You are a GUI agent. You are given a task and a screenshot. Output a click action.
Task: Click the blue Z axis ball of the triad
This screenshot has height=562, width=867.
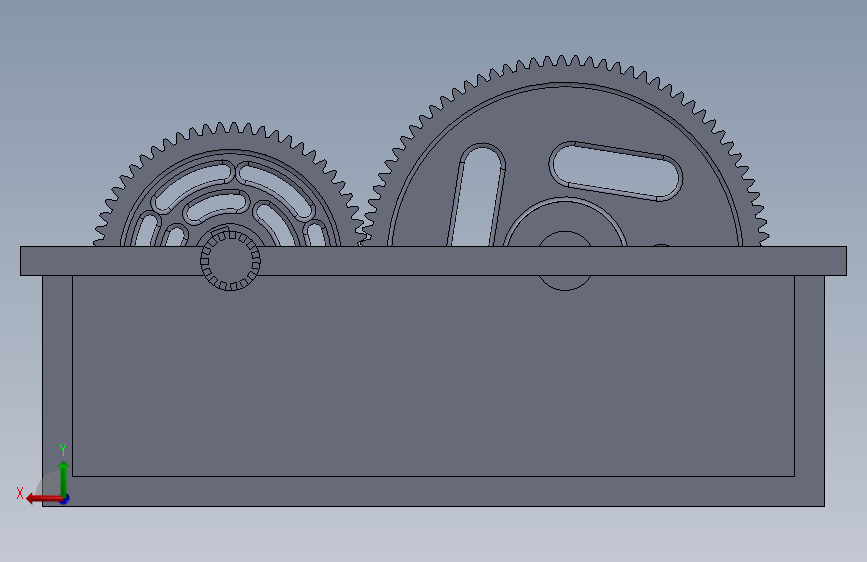click(x=65, y=499)
